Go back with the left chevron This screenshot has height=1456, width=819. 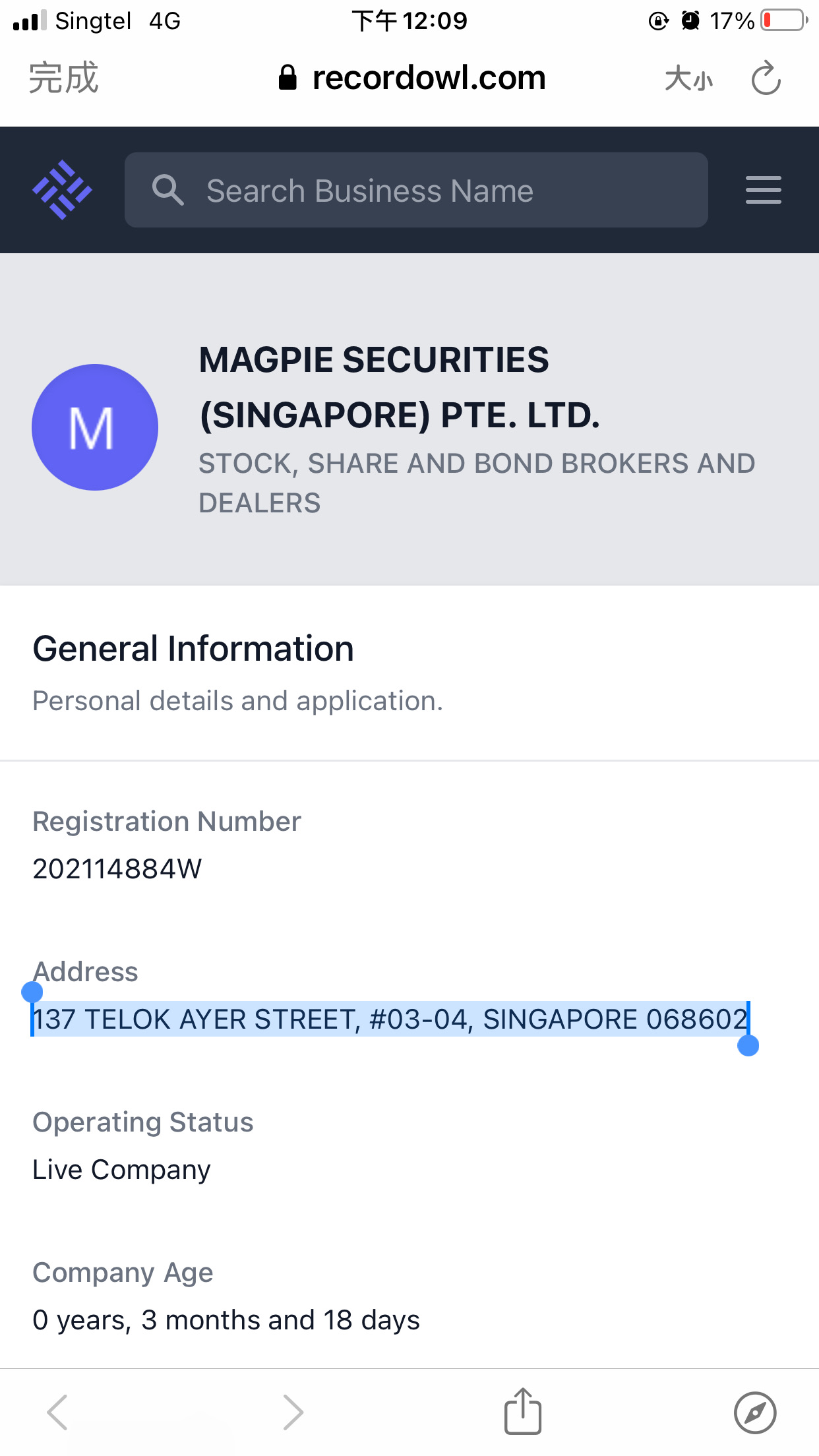coord(57,1412)
